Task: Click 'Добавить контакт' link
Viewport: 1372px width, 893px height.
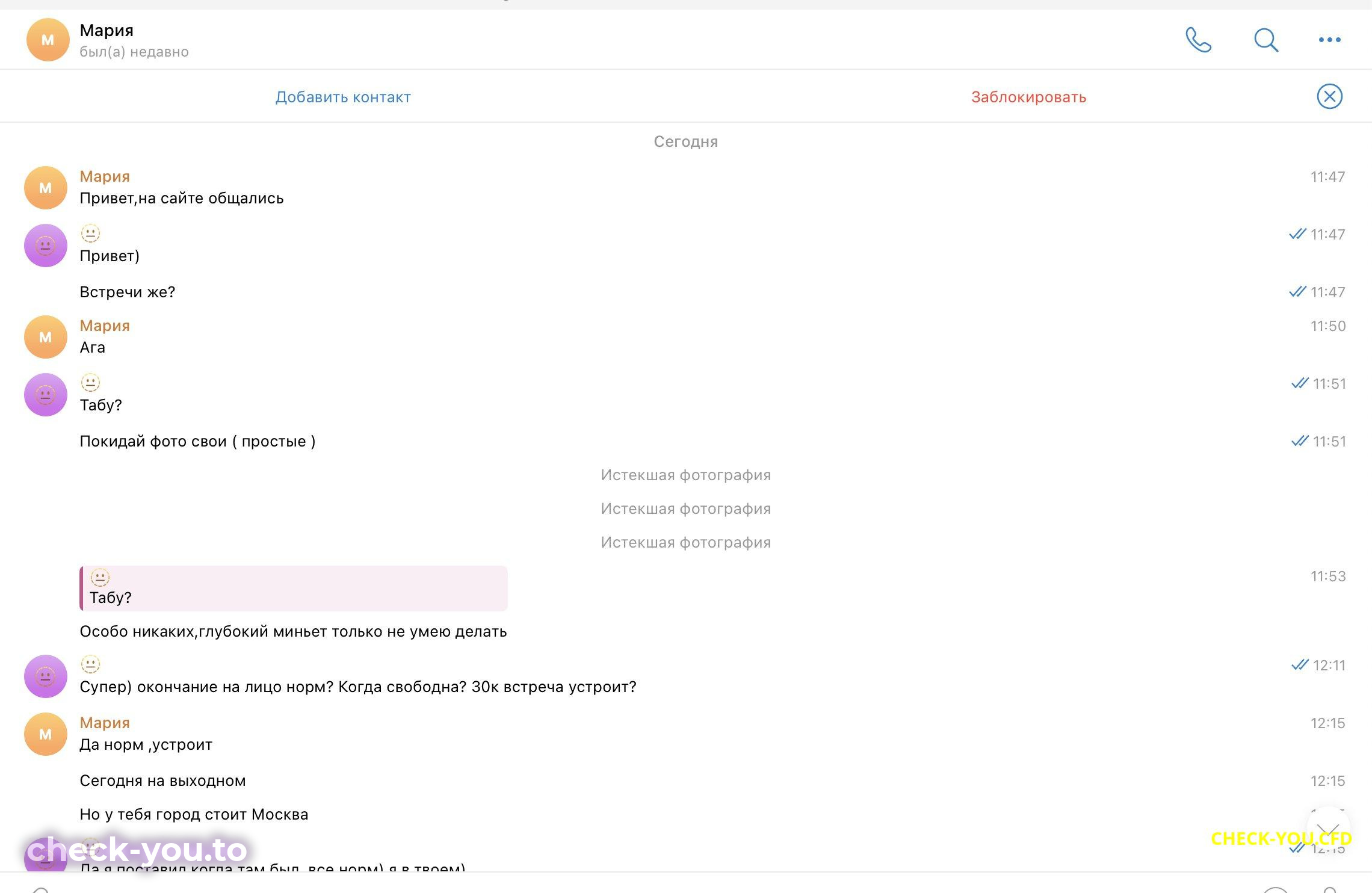Action: (x=343, y=97)
